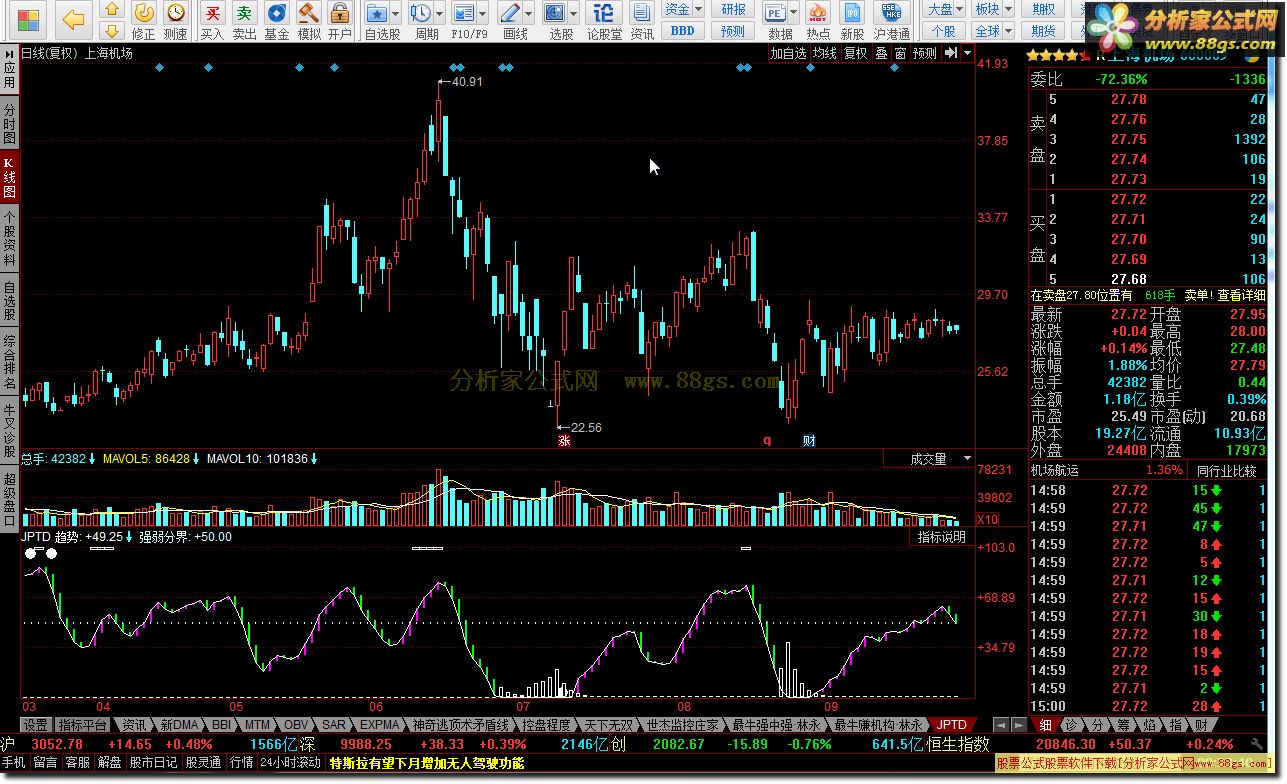Select the 新DMA indicator tab
The width and height of the screenshot is (1287, 784).
[179, 724]
